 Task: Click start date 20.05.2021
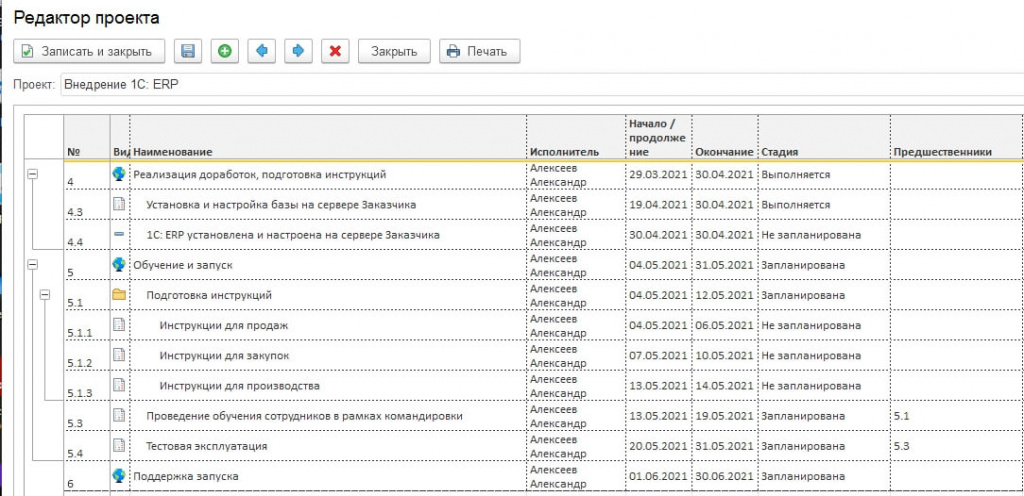click(658, 446)
